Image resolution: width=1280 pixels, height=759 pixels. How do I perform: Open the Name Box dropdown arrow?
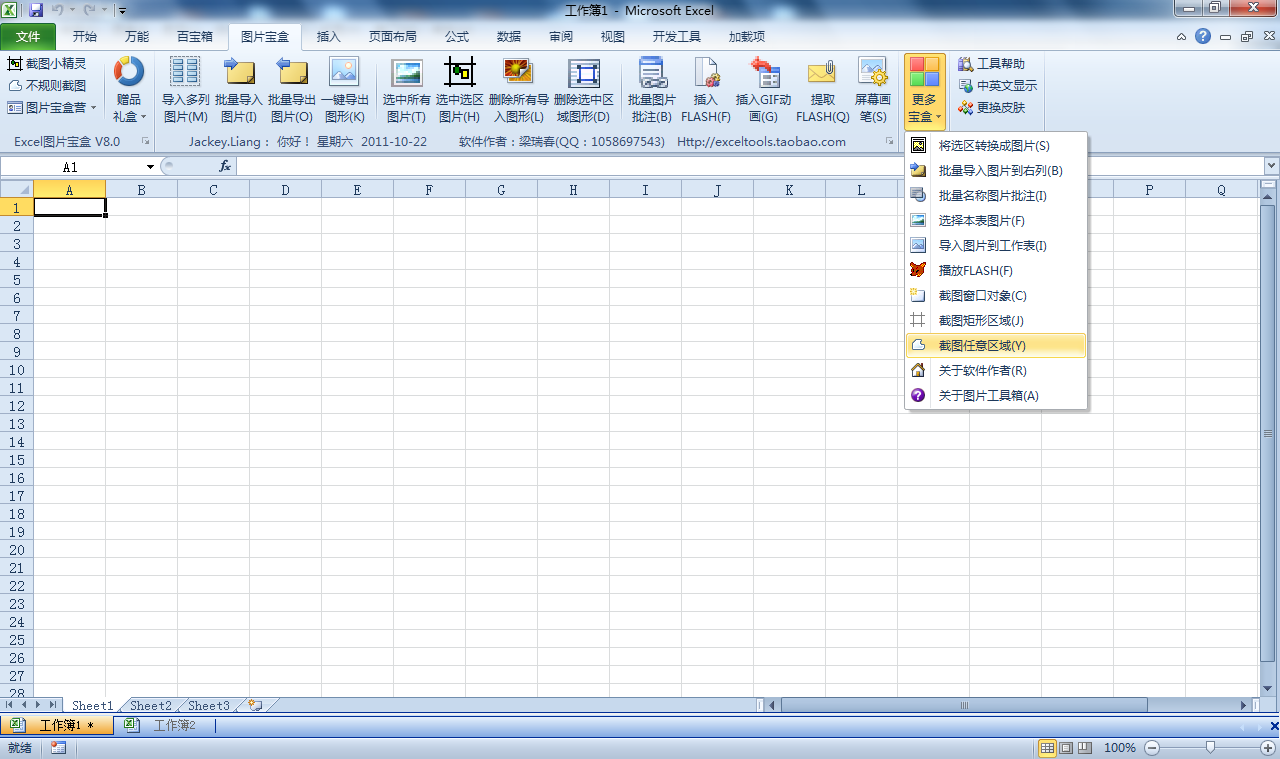point(150,167)
